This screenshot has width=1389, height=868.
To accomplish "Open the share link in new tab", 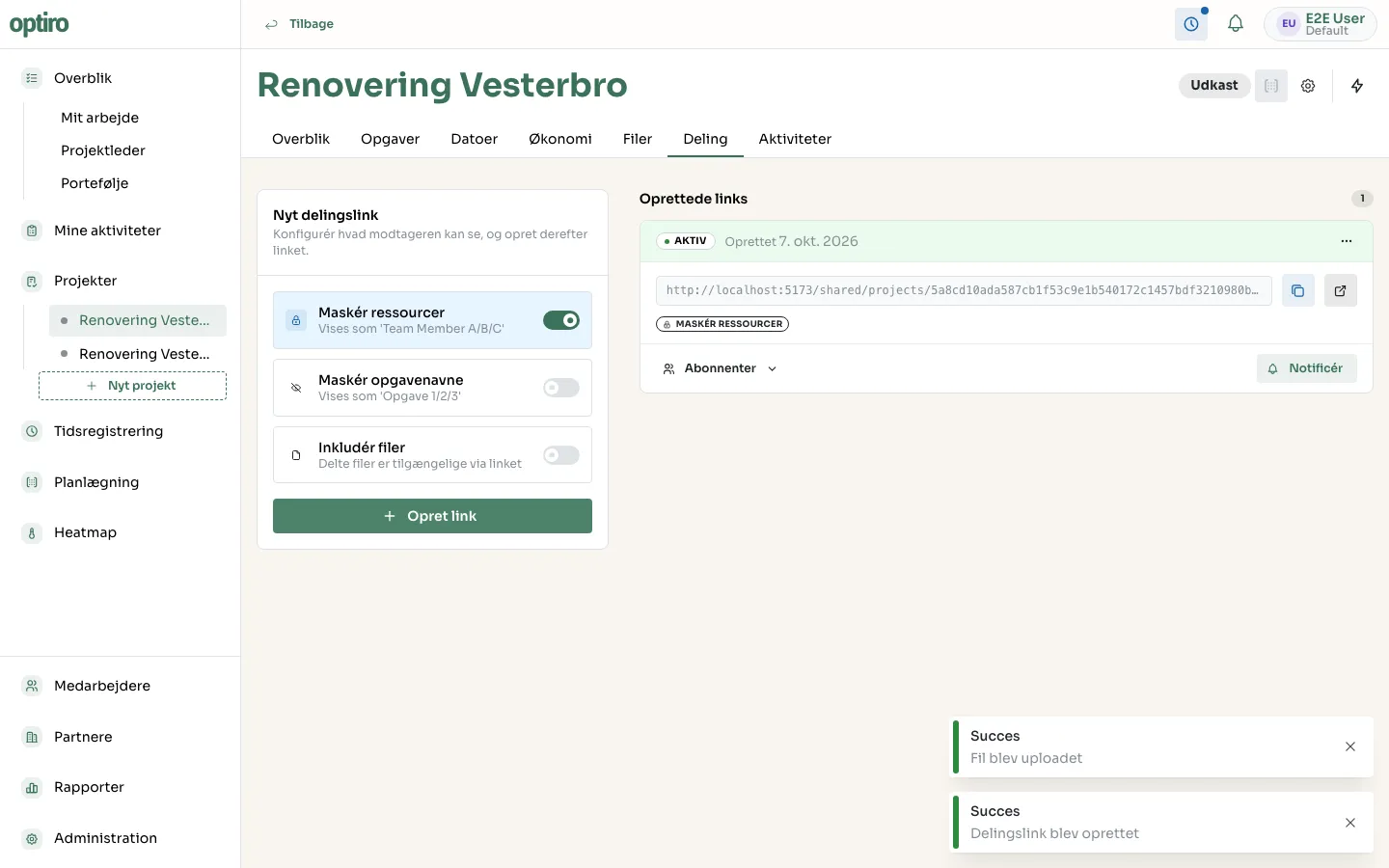I will tap(1341, 290).
